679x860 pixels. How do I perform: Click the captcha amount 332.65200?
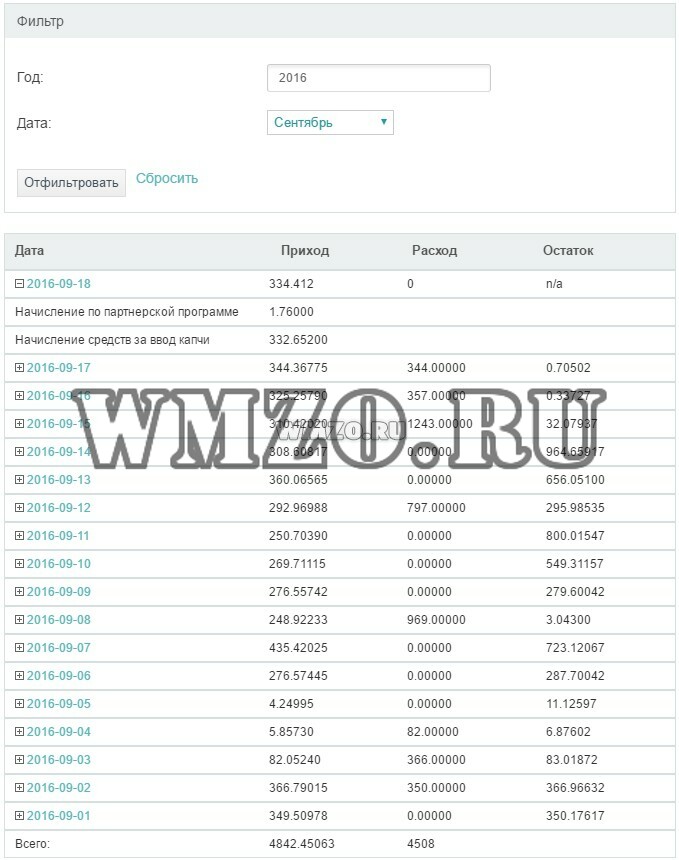point(298,340)
